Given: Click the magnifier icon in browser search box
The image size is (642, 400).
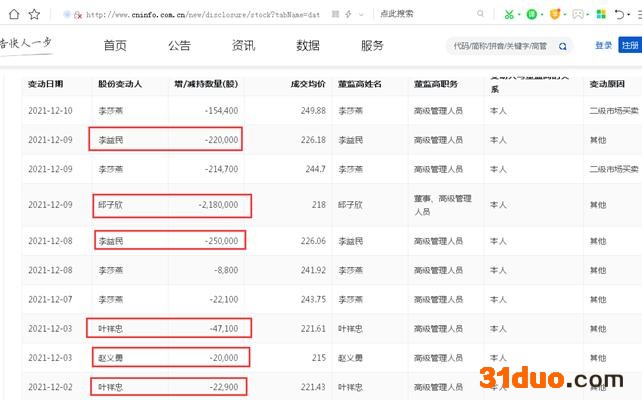Looking at the screenshot, I should (480, 14).
